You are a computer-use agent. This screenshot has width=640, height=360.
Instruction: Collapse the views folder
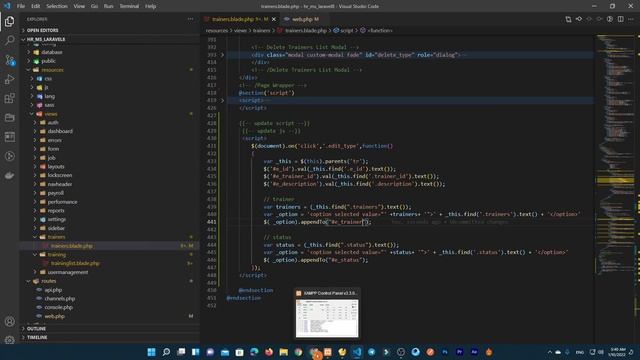click(51, 114)
